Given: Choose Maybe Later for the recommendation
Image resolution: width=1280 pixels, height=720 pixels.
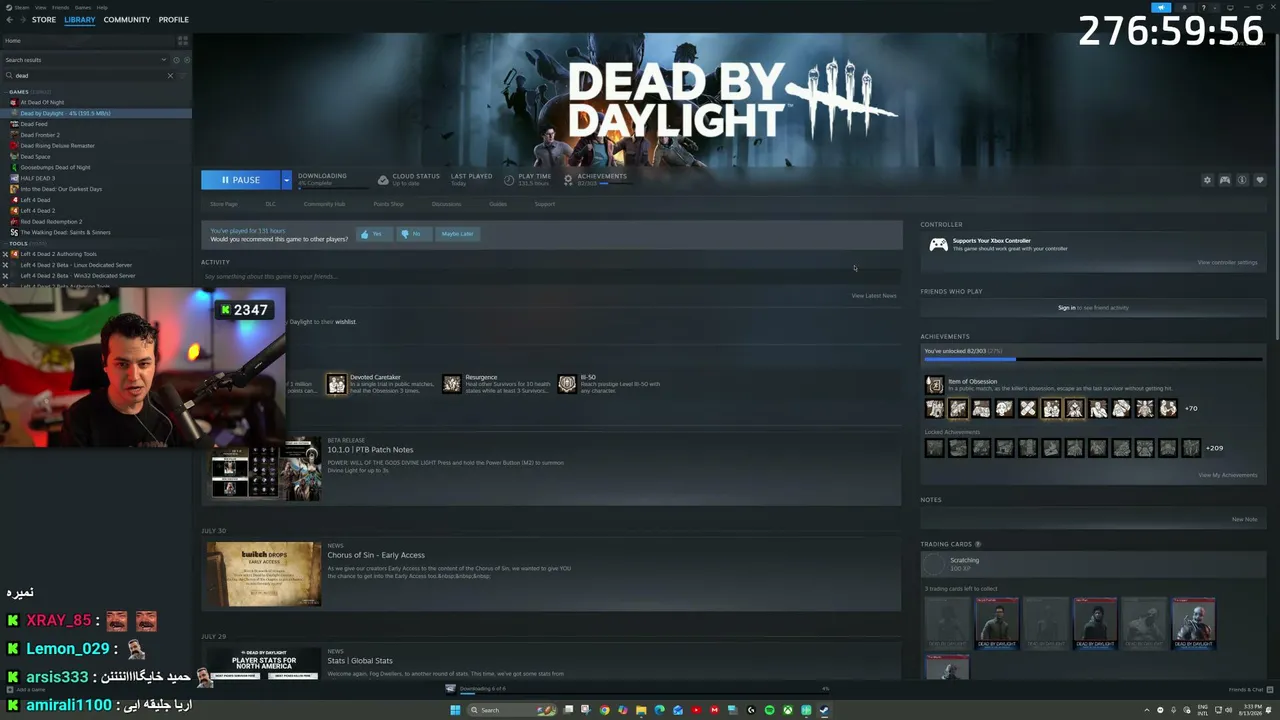Looking at the screenshot, I should click(457, 234).
